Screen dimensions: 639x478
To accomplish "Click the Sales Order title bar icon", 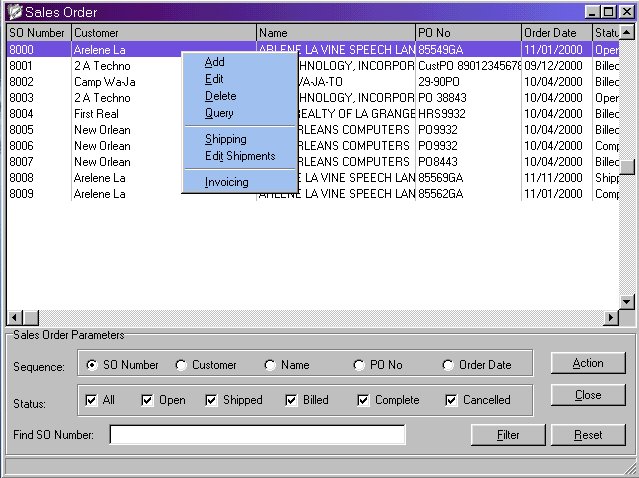I will pos(14,11).
